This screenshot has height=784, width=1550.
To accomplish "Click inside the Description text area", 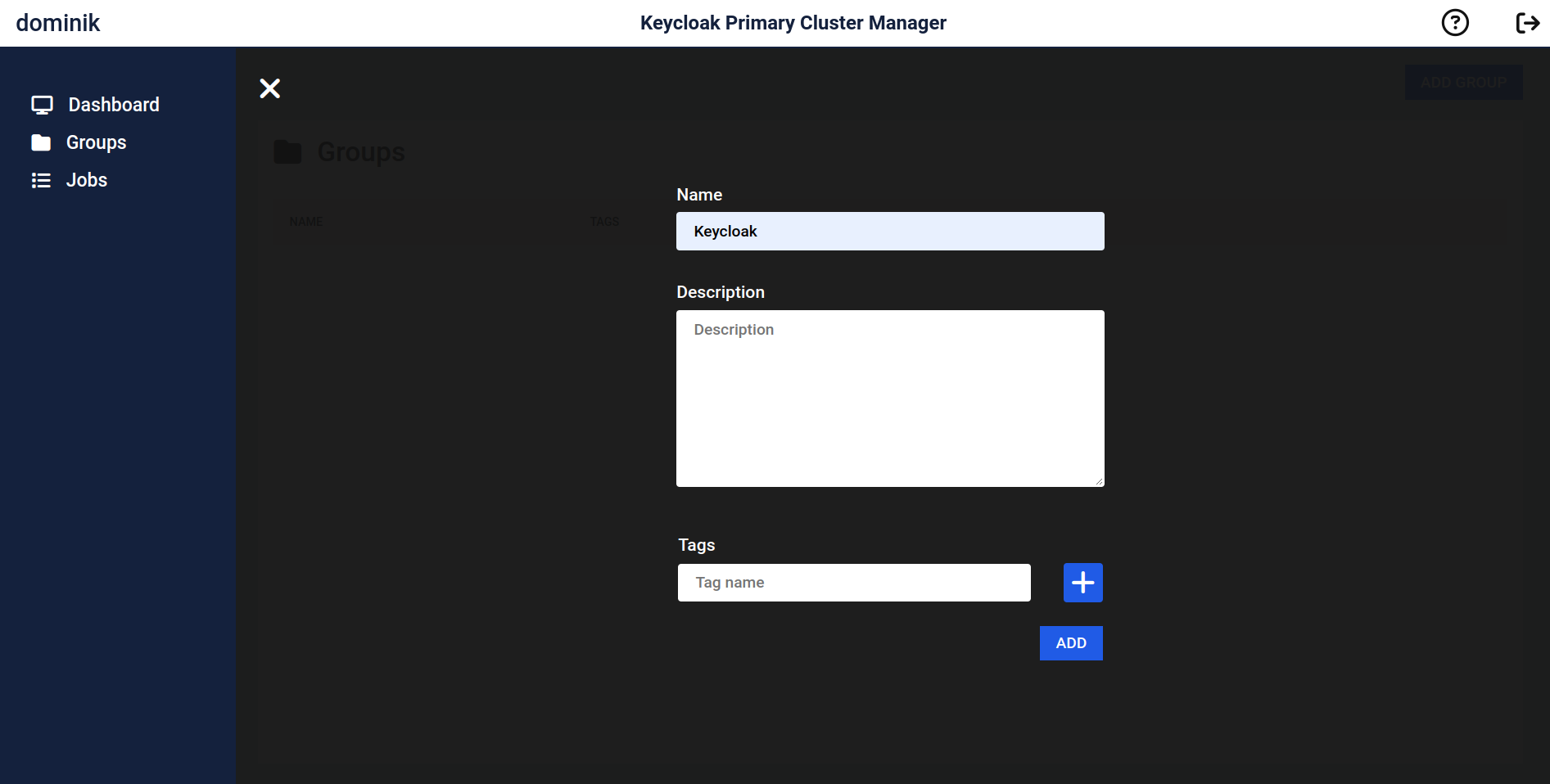I will tap(889, 399).
